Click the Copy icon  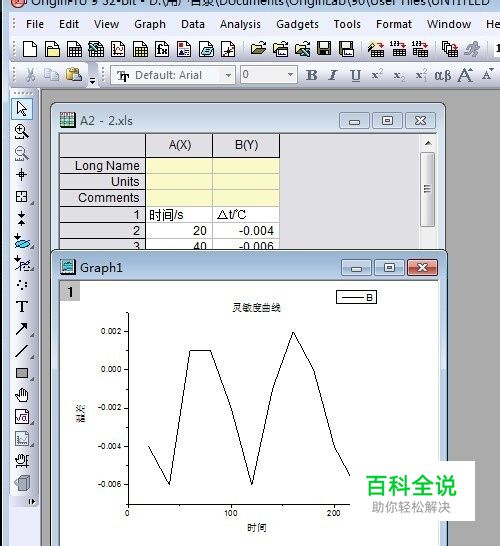pos(52,75)
